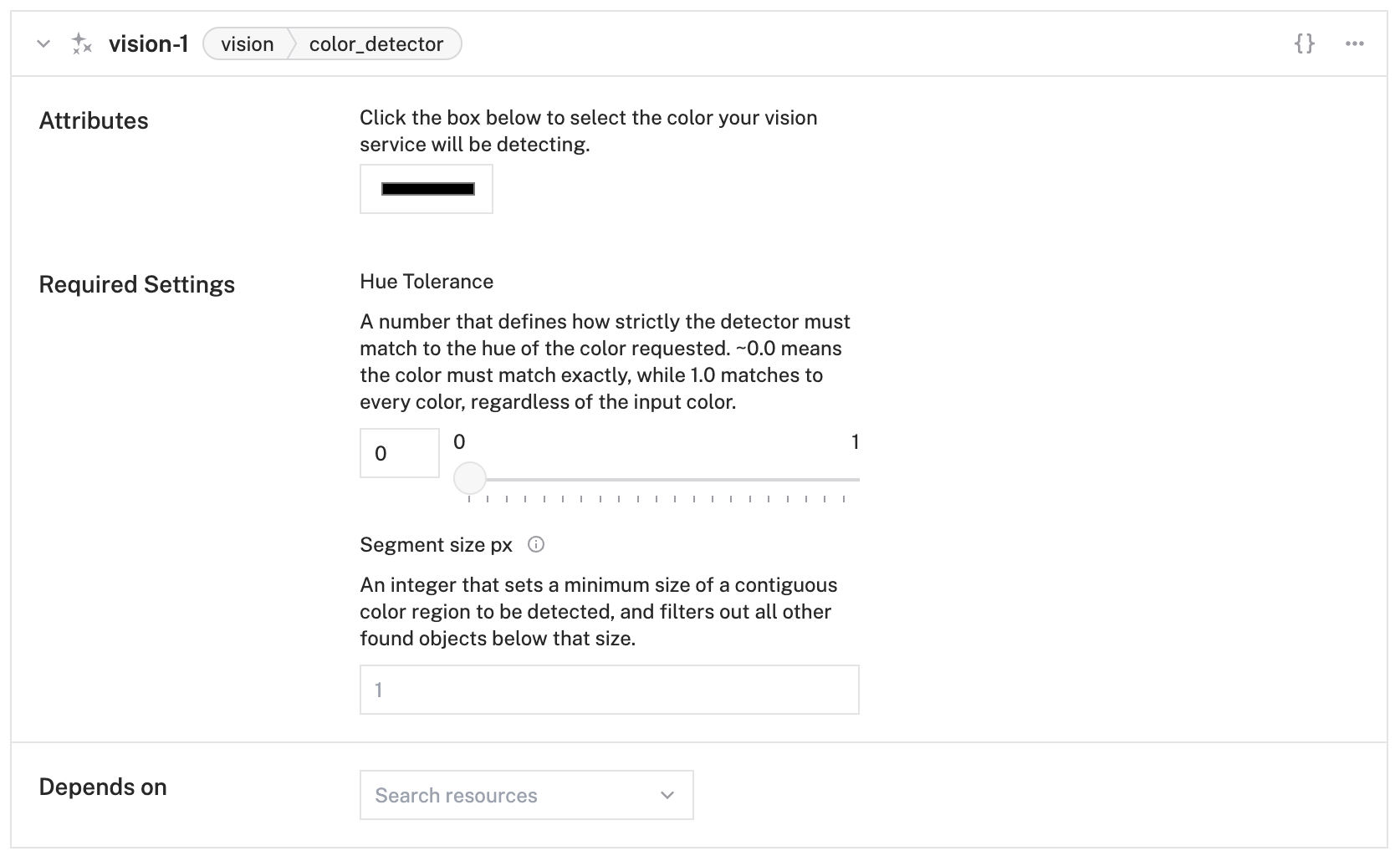
Task: Open the black detection color swatch
Action: (427, 189)
